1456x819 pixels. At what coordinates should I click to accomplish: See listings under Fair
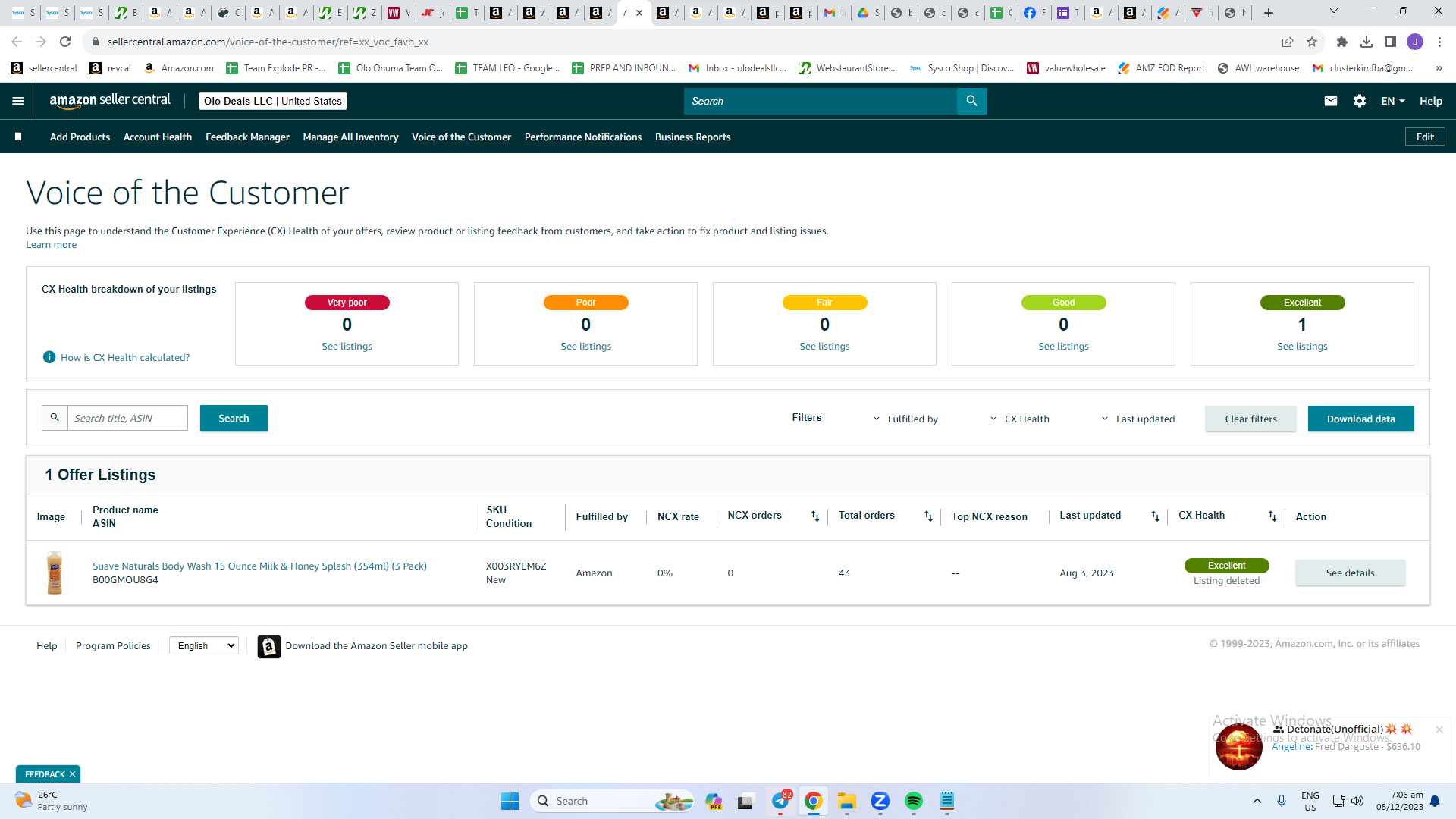(824, 346)
